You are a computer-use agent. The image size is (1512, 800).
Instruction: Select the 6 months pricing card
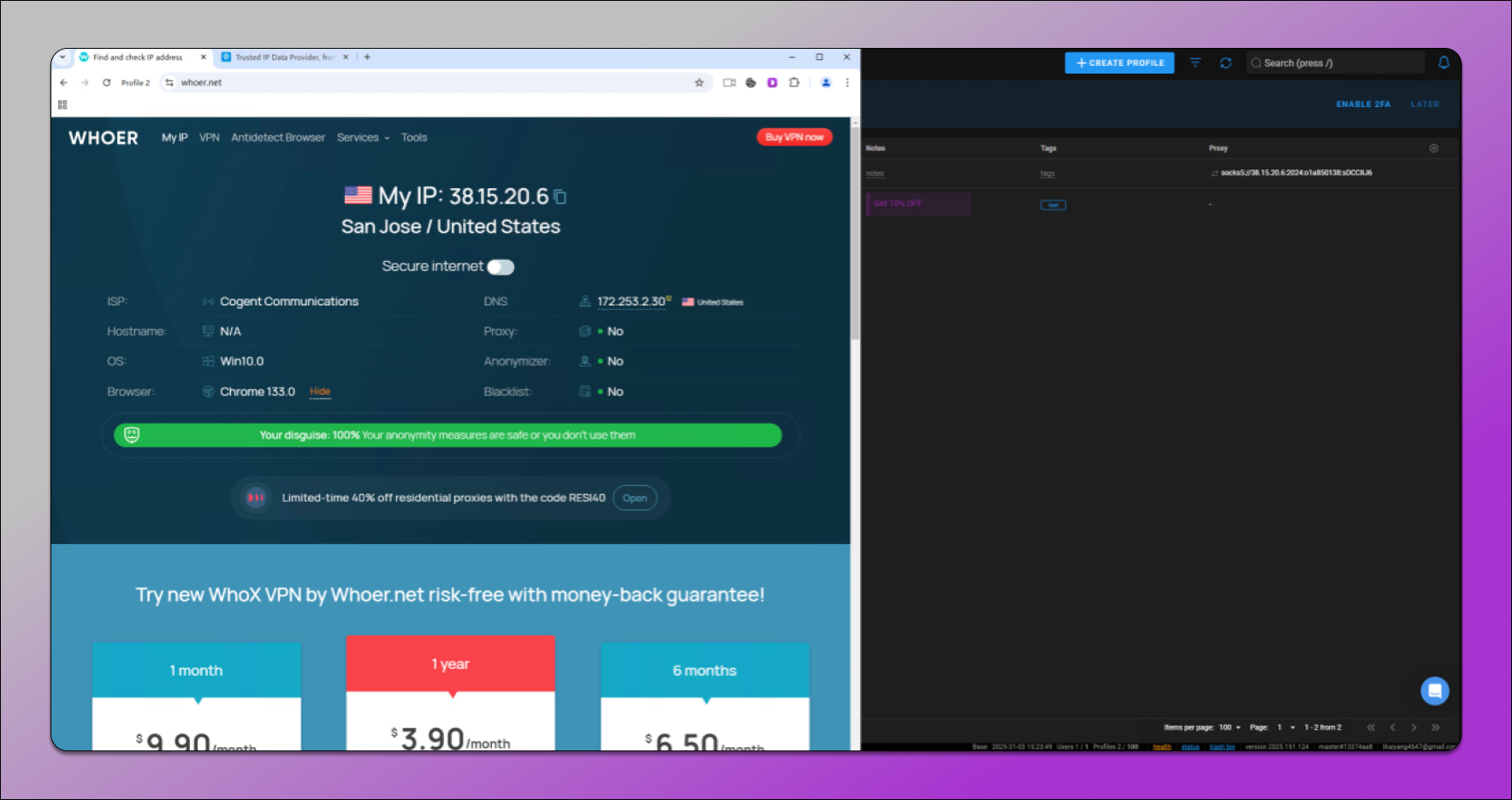(x=705, y=696)
